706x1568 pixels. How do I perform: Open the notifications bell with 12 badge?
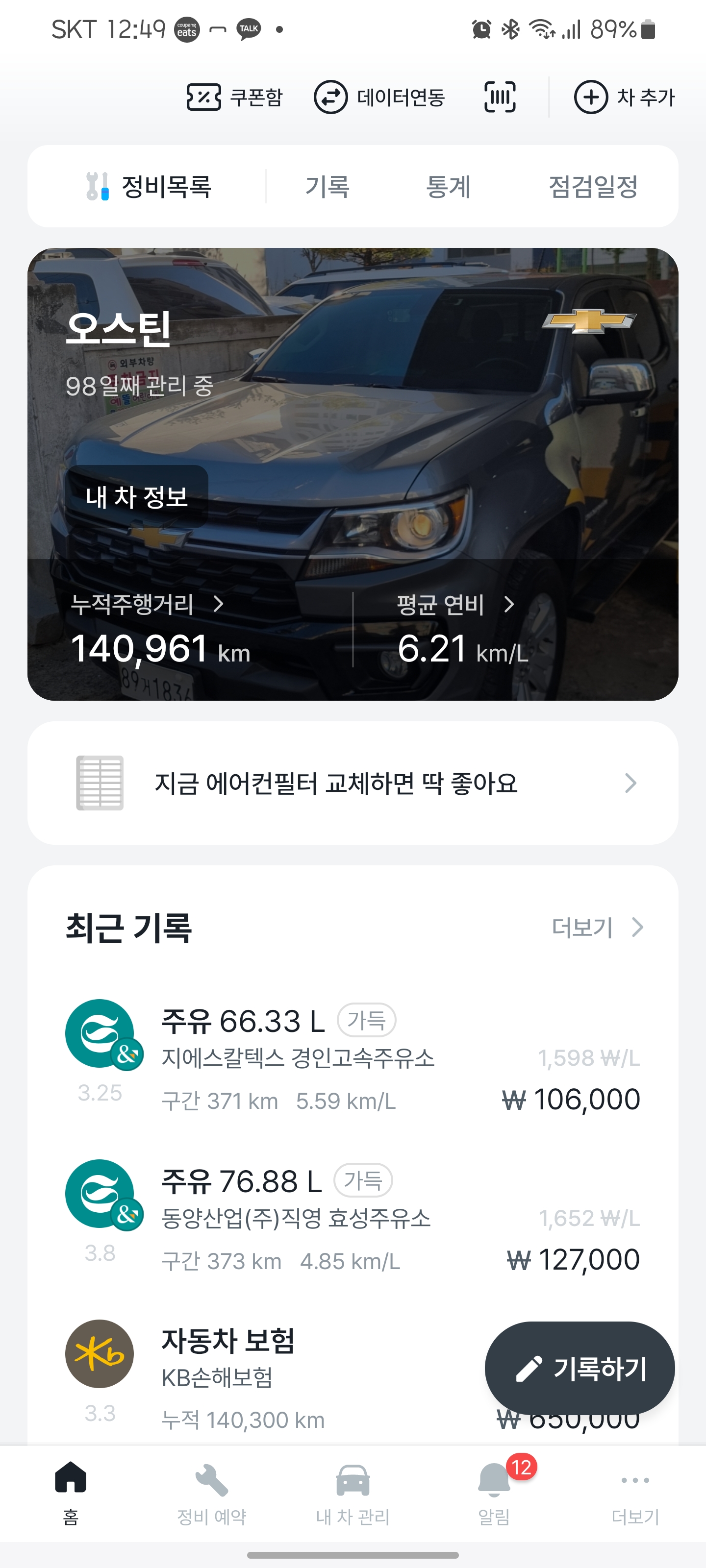pos(494,1481)
